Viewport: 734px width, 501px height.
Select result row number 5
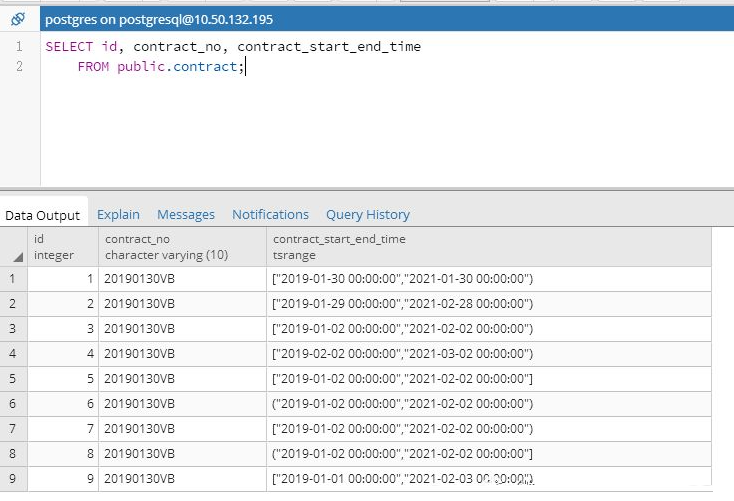[x=14, y=379]
